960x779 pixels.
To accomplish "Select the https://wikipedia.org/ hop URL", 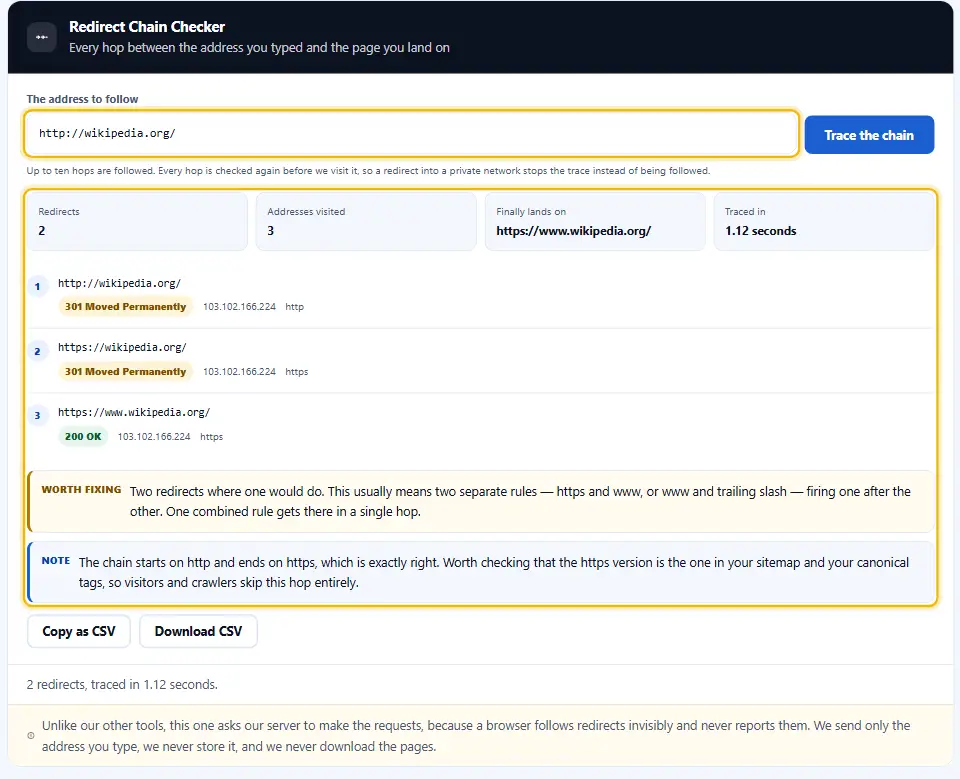I will [122, 347].
